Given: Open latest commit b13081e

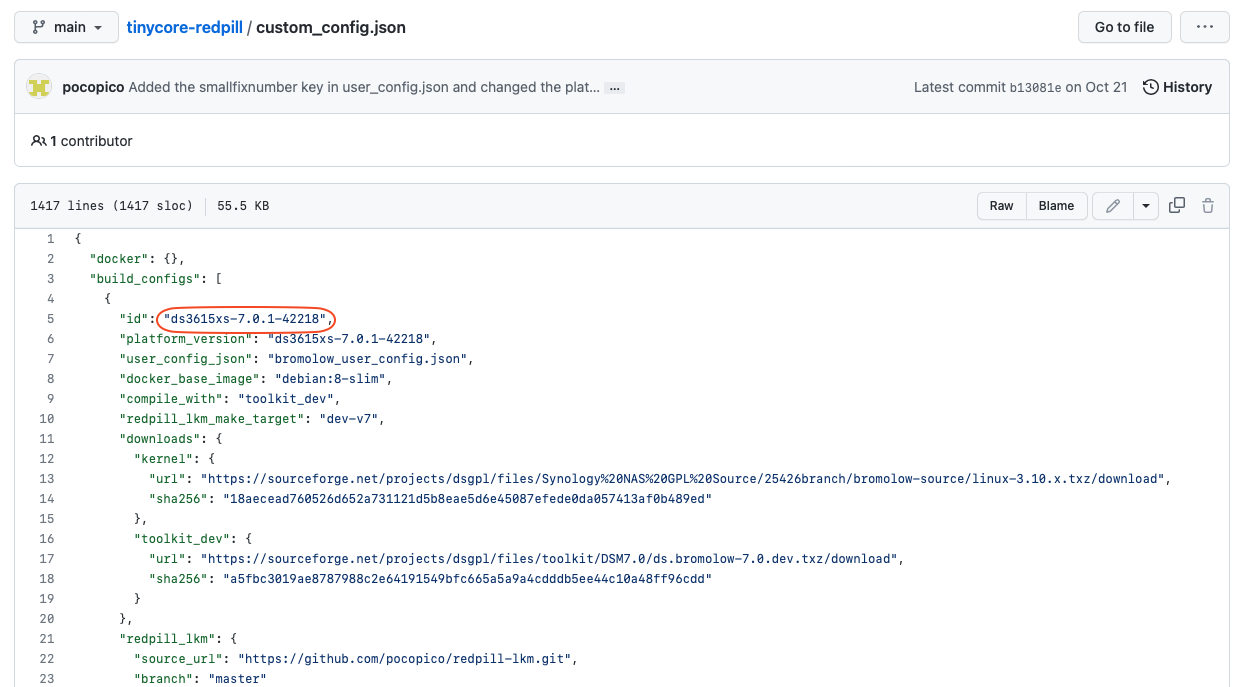Looking at the screenshot, I should click(1035, 88).
